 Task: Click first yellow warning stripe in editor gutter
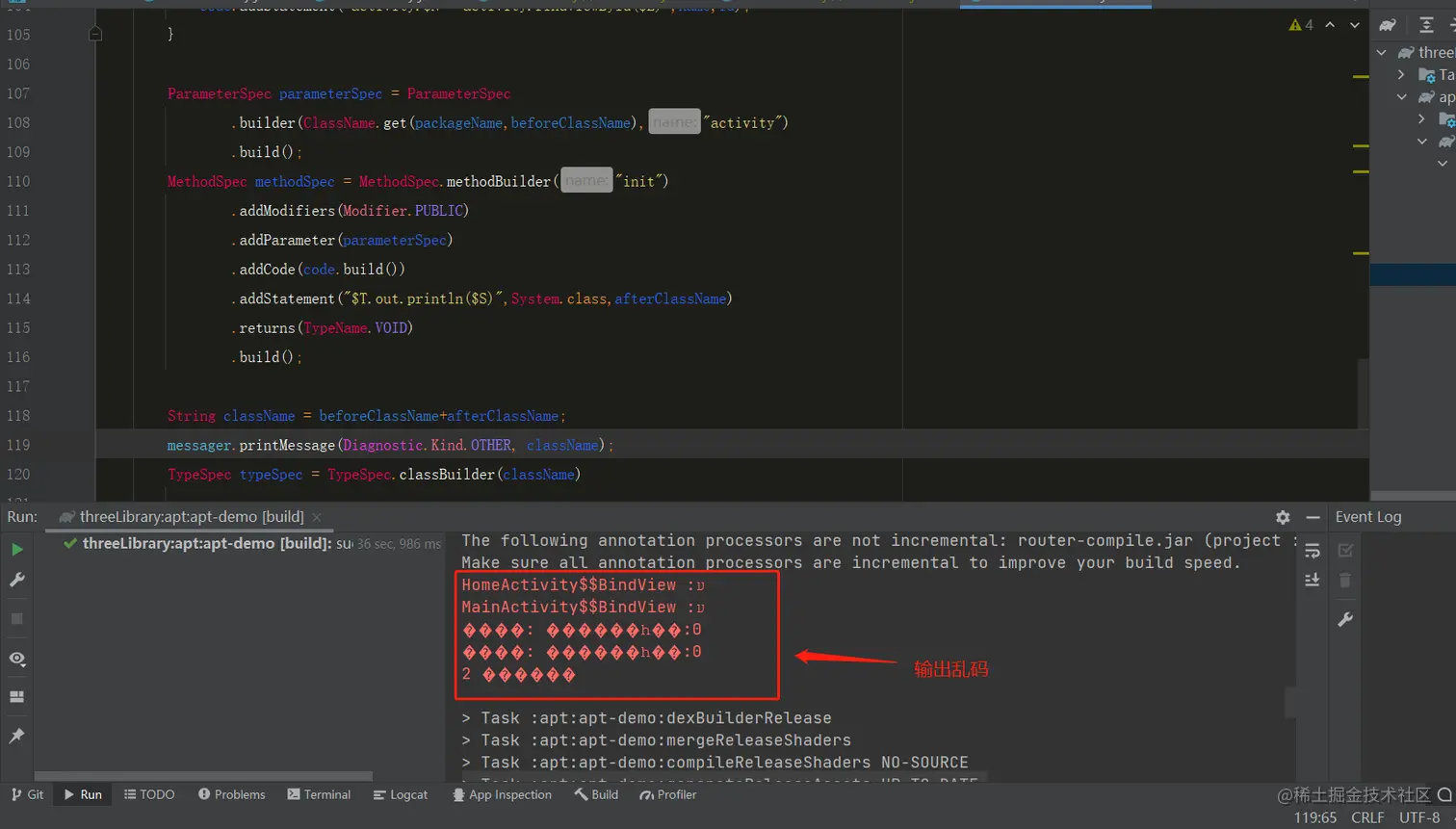(1361, 76)
